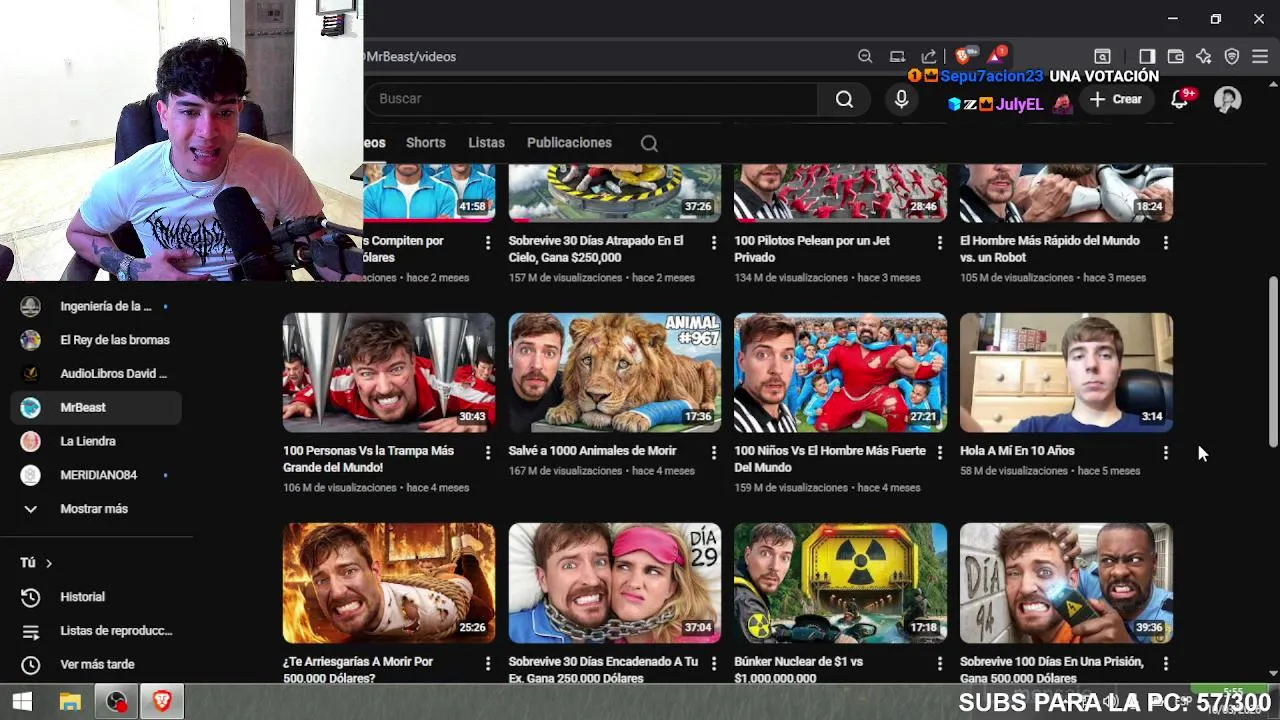Open Listas de reproducción sidebar icon
The width and height of the screenshot is (1280, 720).
pyautogui.click(x=31, y=631)
